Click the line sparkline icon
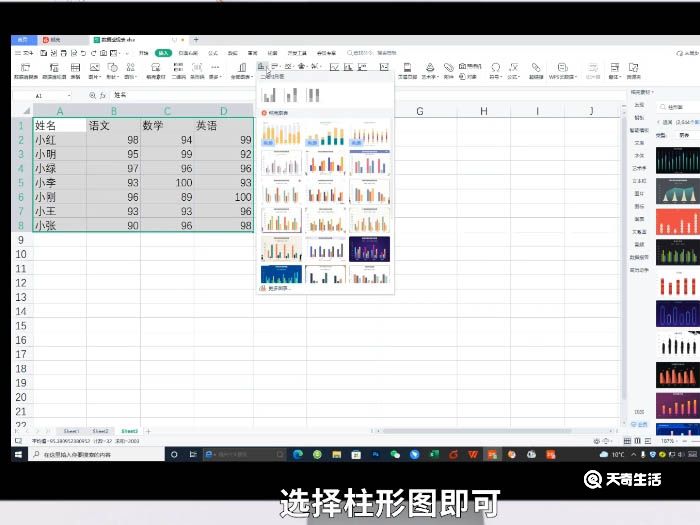 click(x=334, y=67)
